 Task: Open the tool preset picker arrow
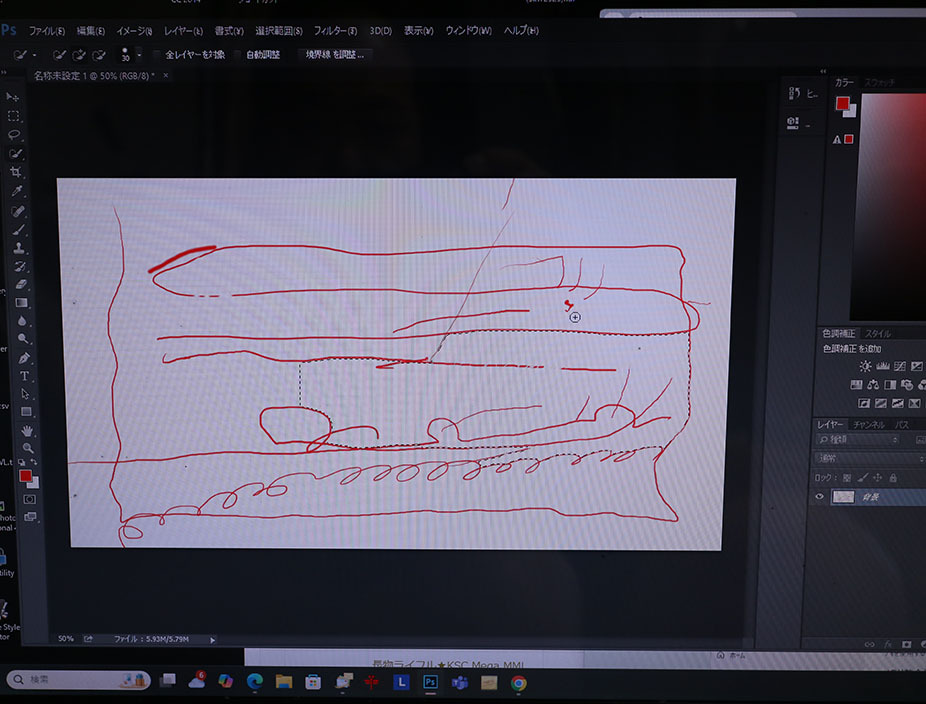pyautogui.click(x=34, y=55)
